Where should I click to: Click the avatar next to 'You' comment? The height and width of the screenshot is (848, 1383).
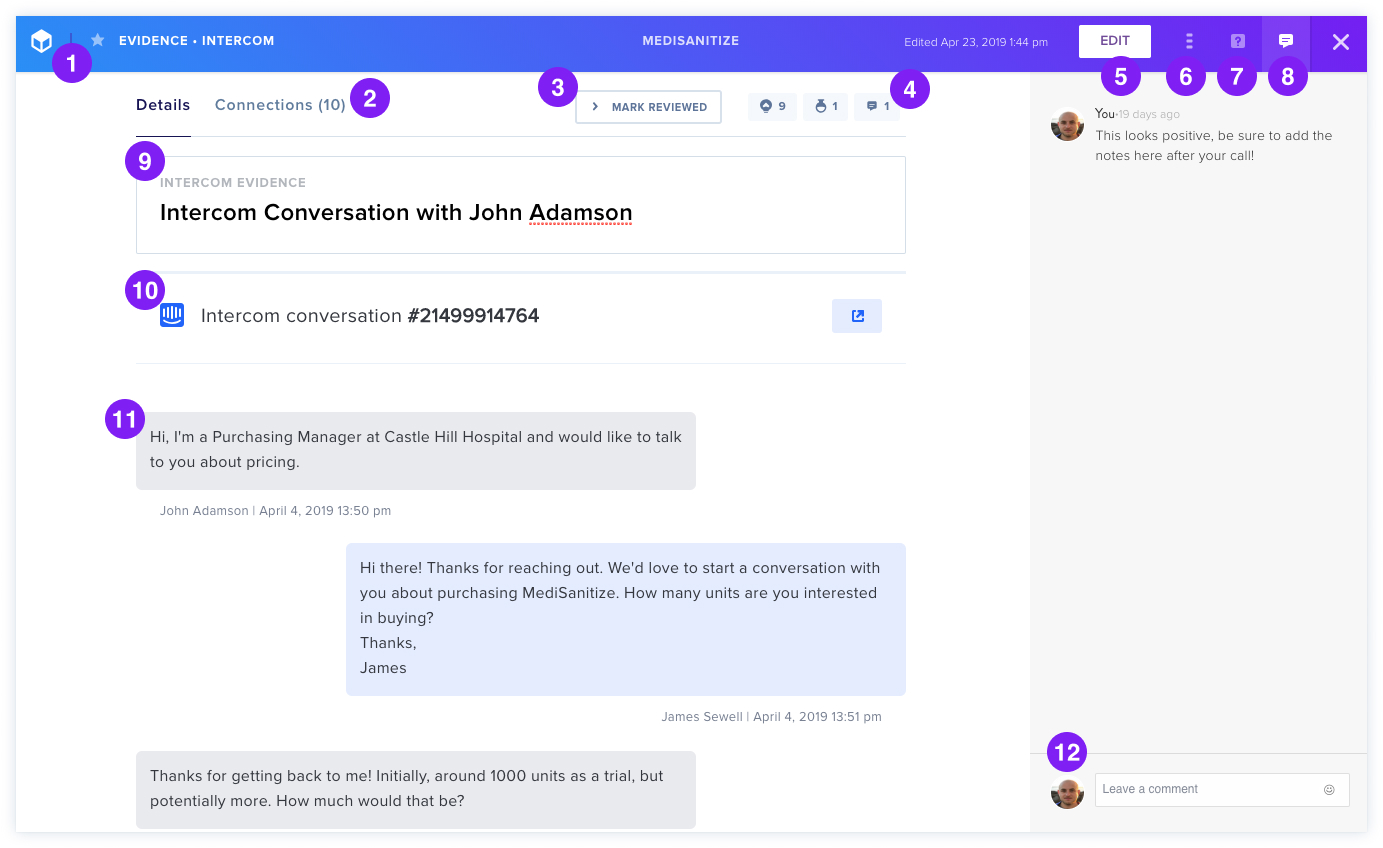(x=1068, y=125)
